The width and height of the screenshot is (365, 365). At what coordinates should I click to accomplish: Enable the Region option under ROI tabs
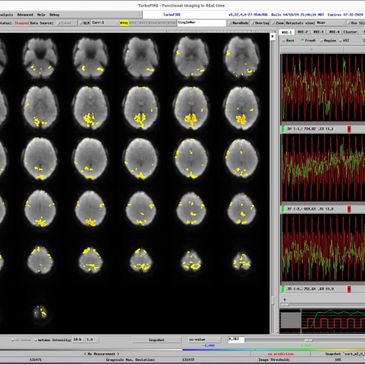tap(328, 40)
